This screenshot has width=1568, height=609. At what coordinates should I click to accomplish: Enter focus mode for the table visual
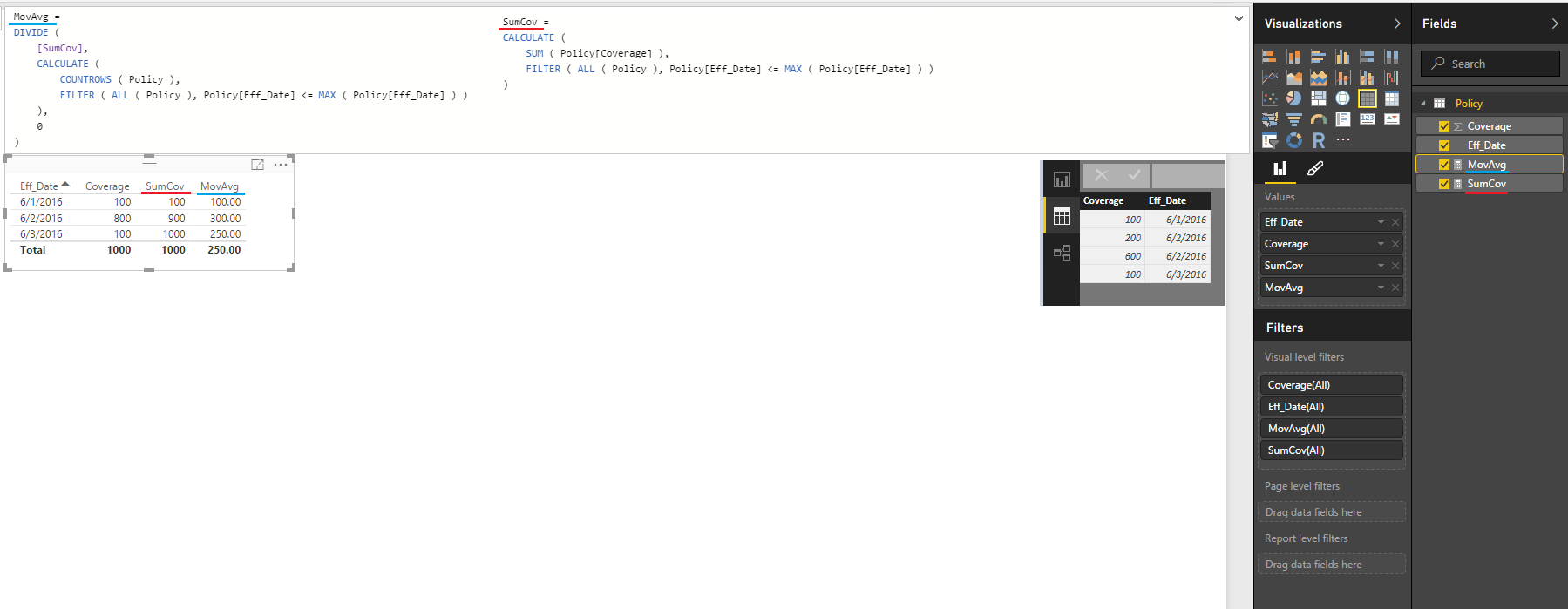coord(257,164)
